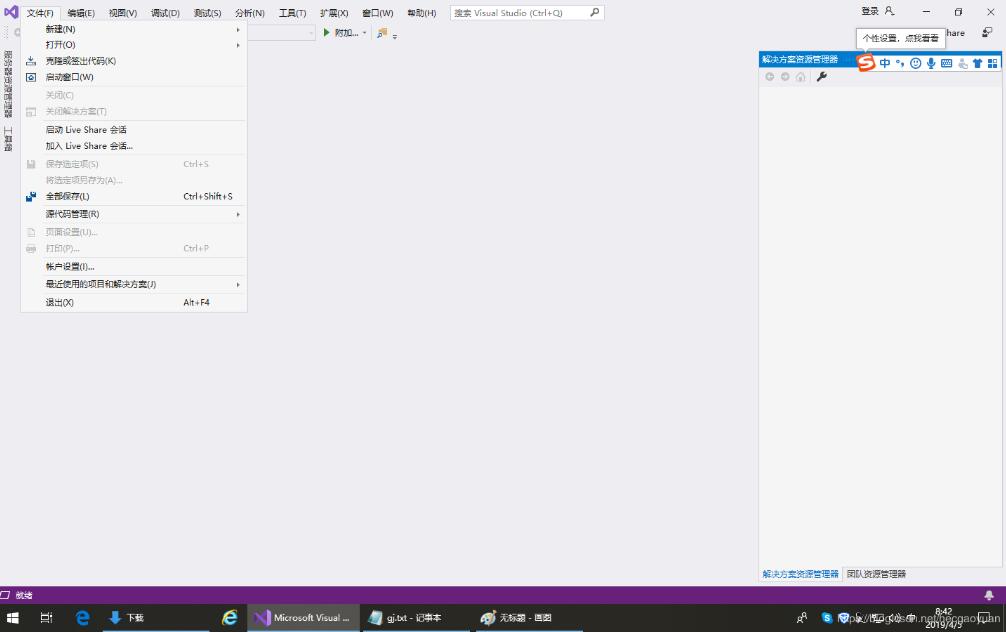This screenshot has width=1006, height=632.
Task: Click the find-in-files toolbar icon
Action: (382, 33)
